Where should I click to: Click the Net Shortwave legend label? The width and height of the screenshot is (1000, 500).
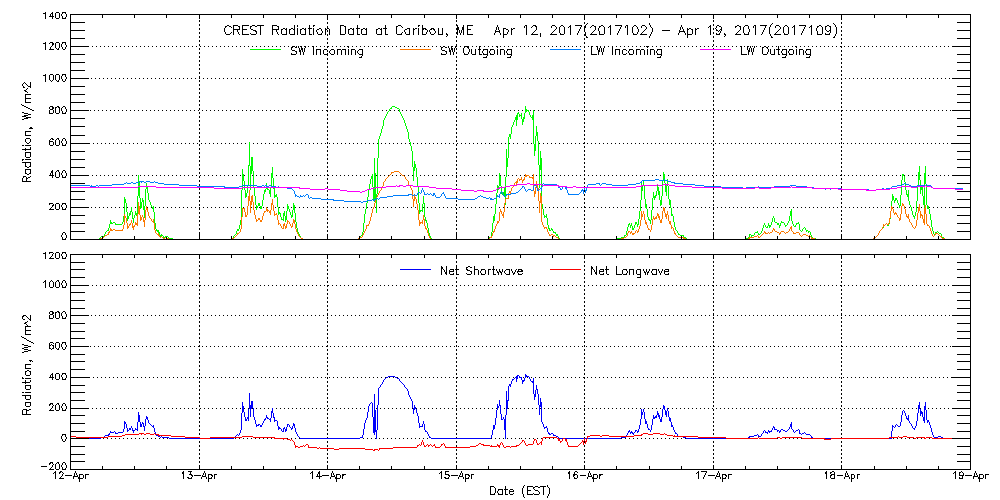point(470,271)
